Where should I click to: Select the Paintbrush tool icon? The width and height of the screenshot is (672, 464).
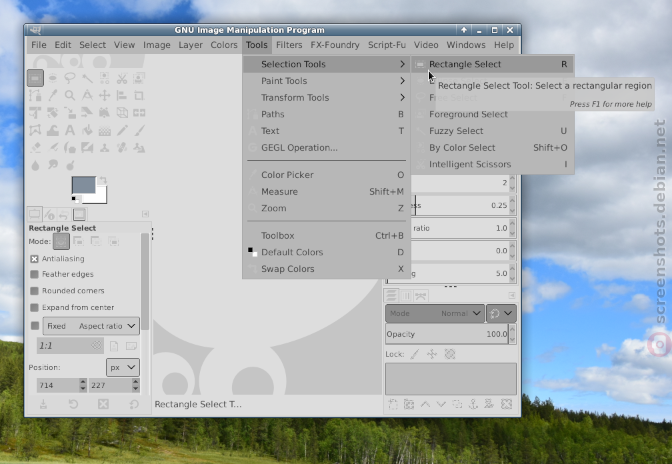coord(139,130)
